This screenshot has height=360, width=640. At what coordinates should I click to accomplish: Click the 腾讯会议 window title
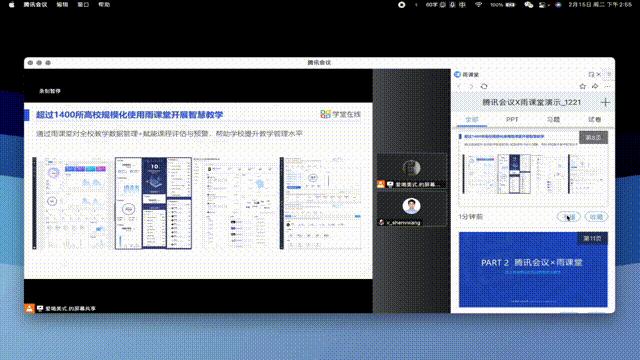click(319, 62)
